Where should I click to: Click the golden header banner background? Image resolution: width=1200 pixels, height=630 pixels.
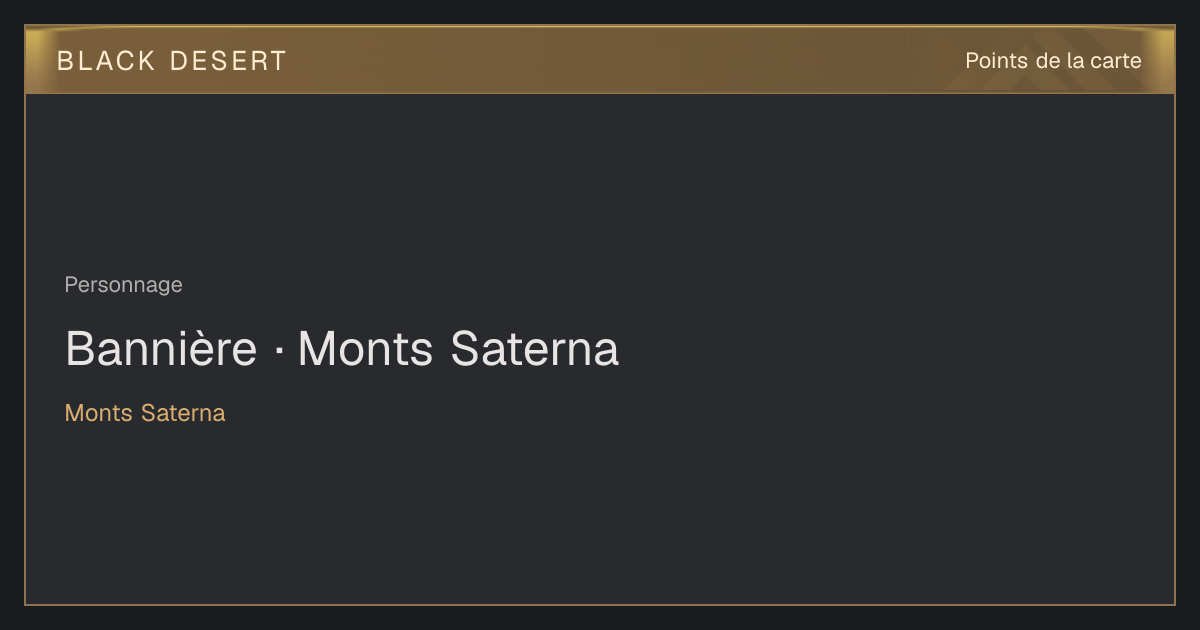(600, 60)
